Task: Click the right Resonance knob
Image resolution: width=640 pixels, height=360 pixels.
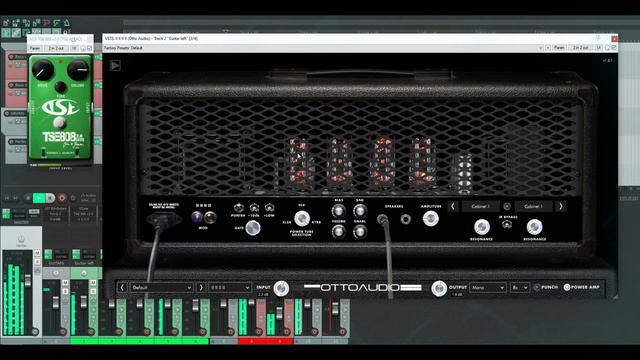Action: click(x=534, y=227)
